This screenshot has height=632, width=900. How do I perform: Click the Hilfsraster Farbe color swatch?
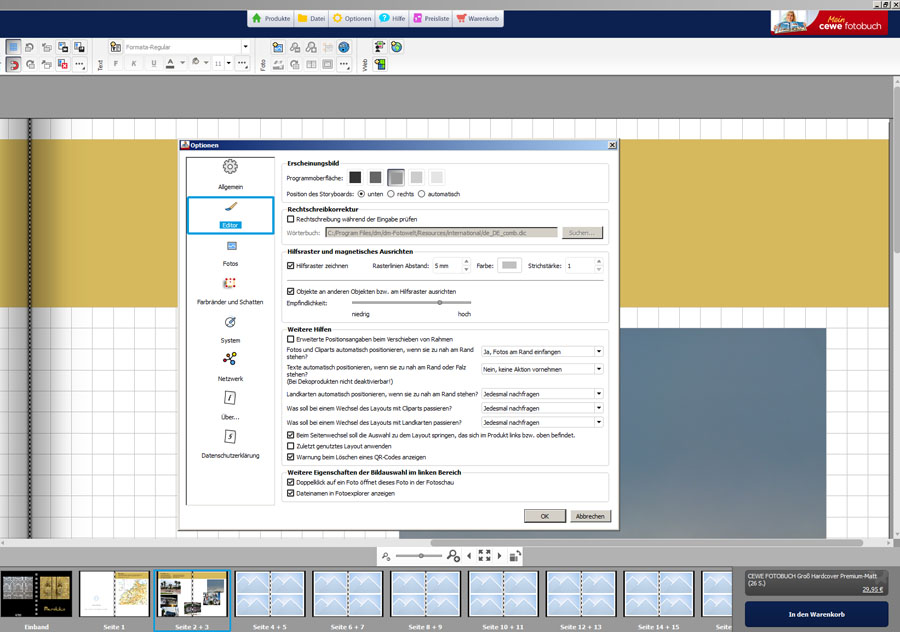[509, 266]
